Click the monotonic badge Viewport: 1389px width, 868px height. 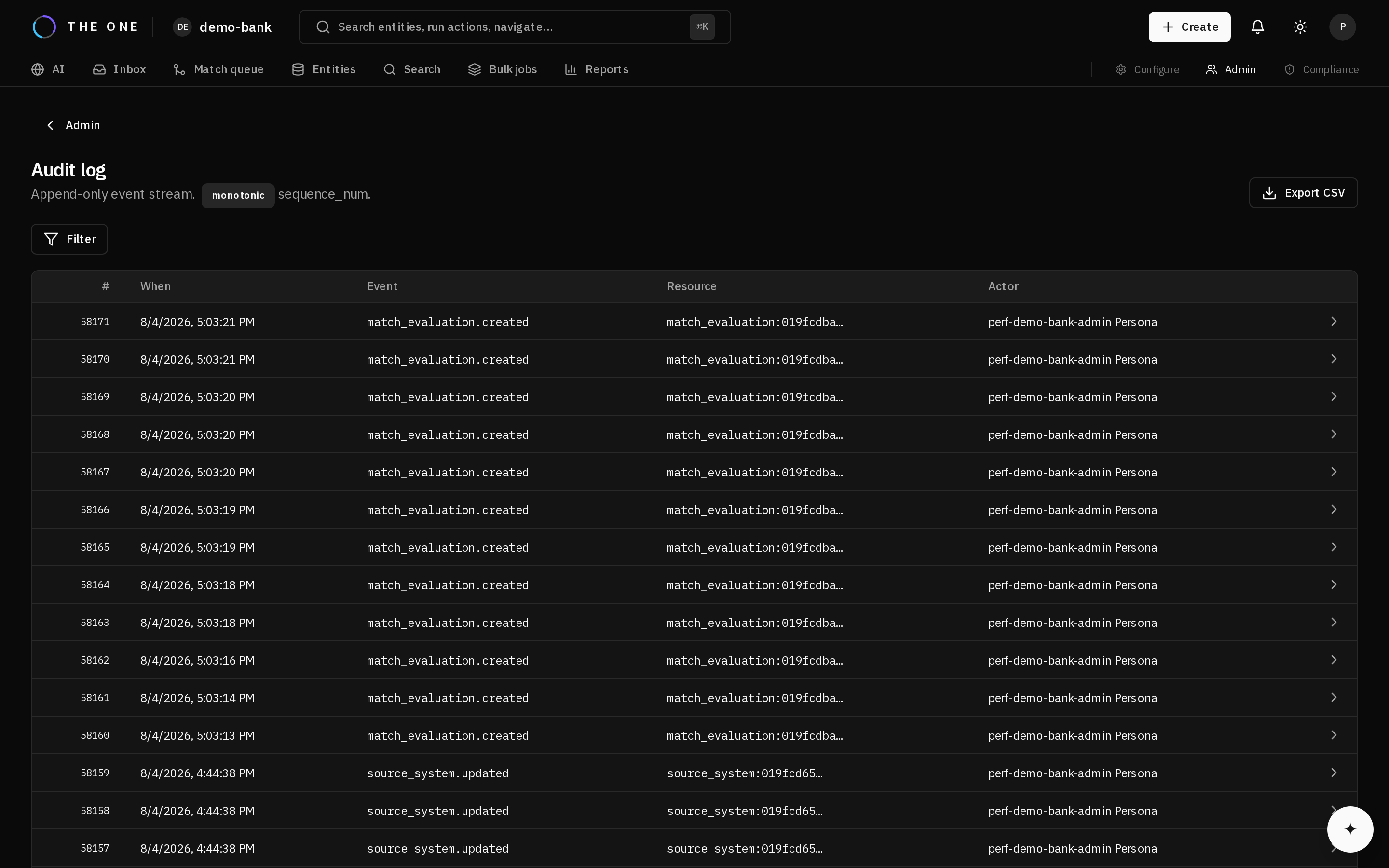coord(238,195)
